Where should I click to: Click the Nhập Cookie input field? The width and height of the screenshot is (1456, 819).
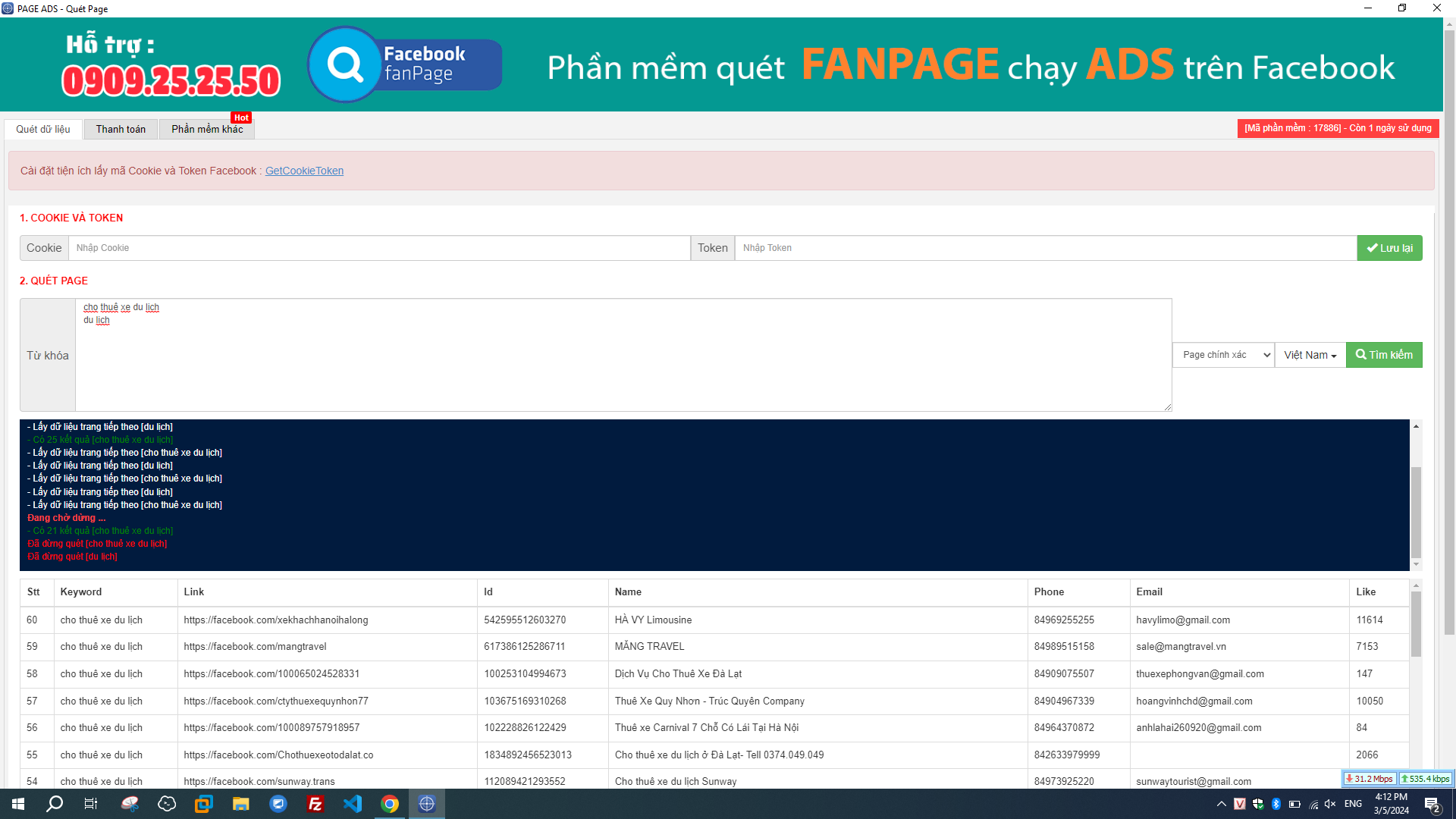coord(379,248)
